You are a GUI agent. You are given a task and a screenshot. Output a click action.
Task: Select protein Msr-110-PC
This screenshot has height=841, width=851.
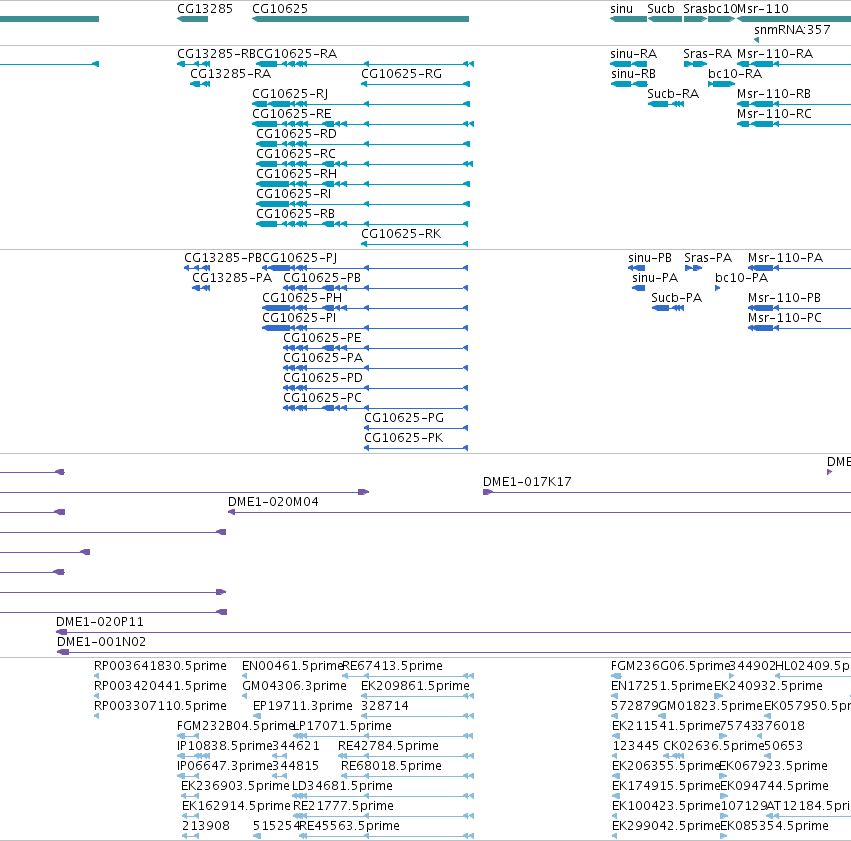tap(785, 318)
